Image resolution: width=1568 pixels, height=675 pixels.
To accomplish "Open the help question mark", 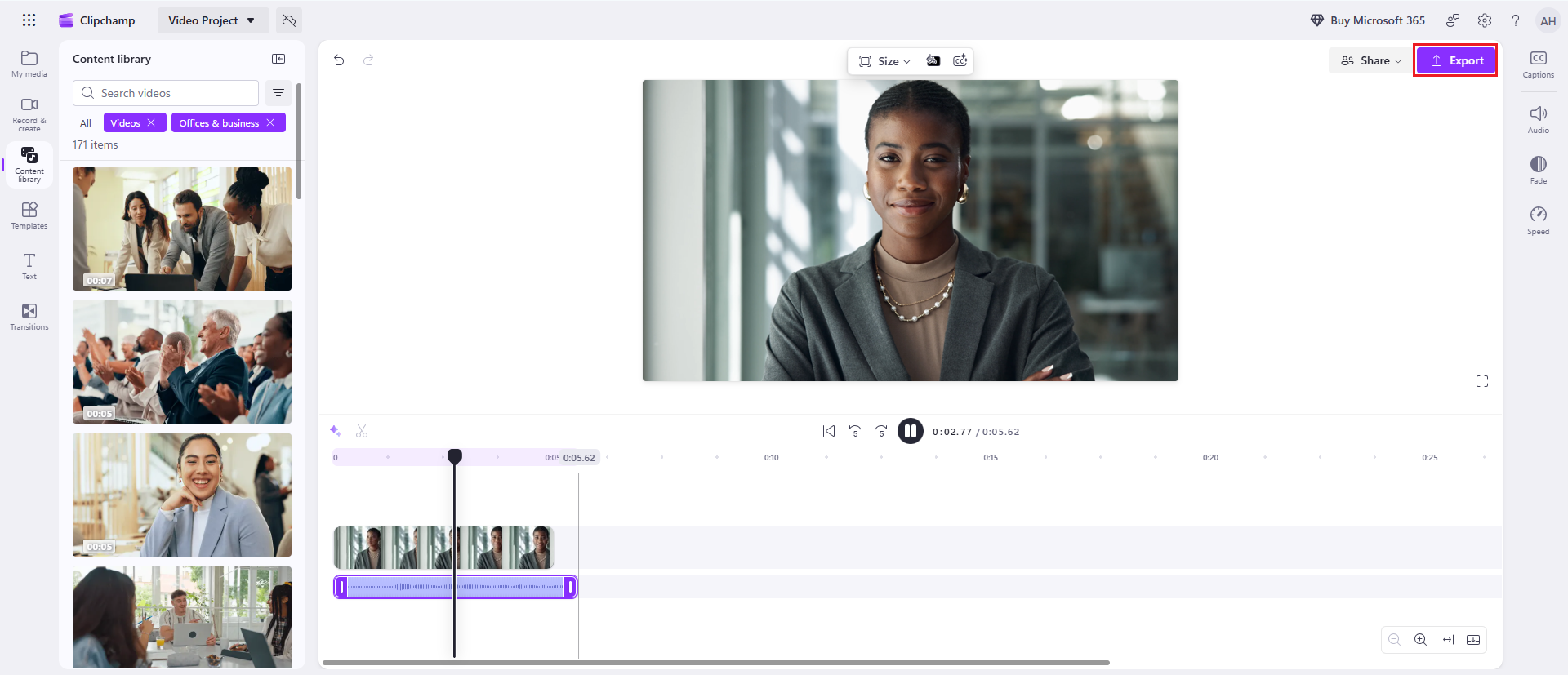I will coord(1516,20).
